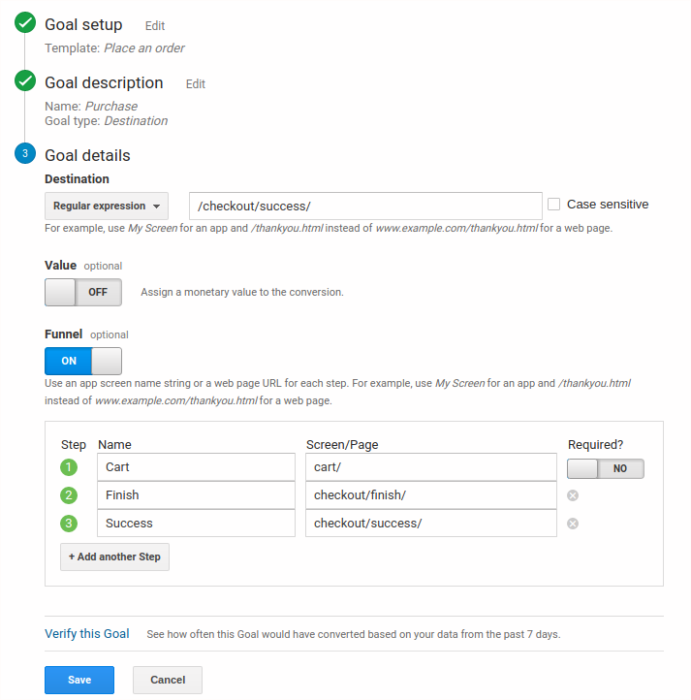Edit the Goal description section

195,84
